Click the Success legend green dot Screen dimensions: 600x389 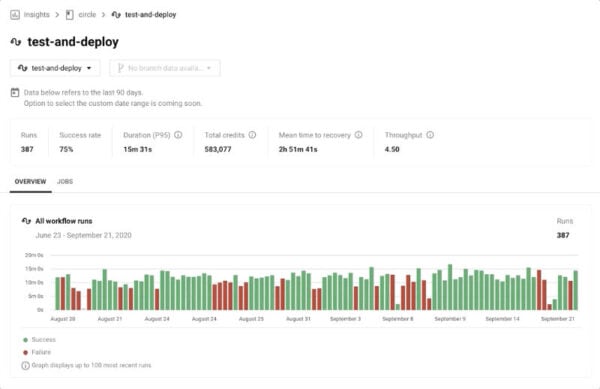coord(26,340)
